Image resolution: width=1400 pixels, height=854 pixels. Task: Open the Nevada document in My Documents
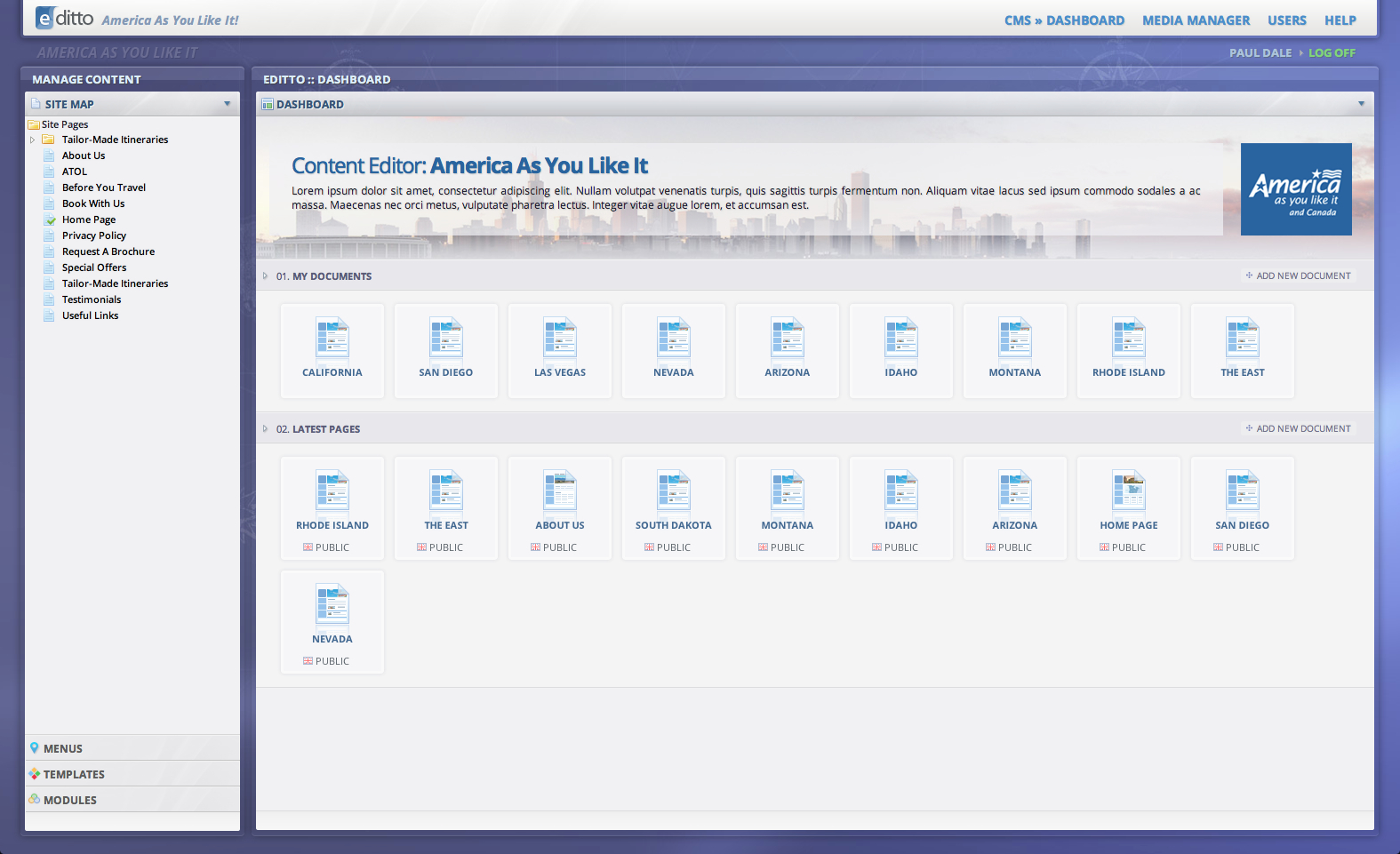[674, 338]
